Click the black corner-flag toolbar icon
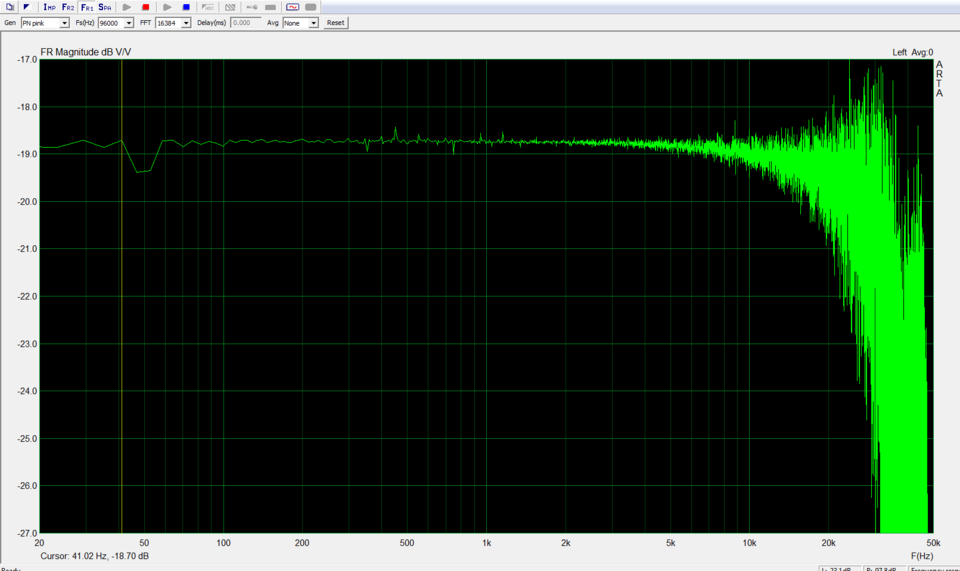Image resolution: width=960 pixels, height=571 pixels. tap(26, 7)
